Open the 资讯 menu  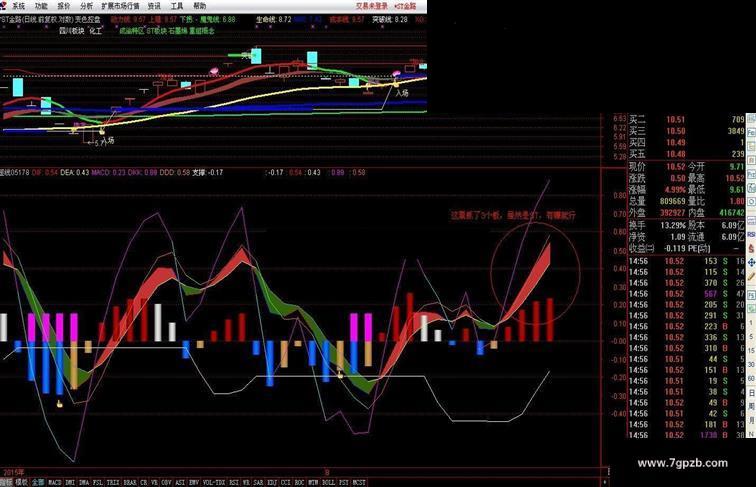pos(154,6)
